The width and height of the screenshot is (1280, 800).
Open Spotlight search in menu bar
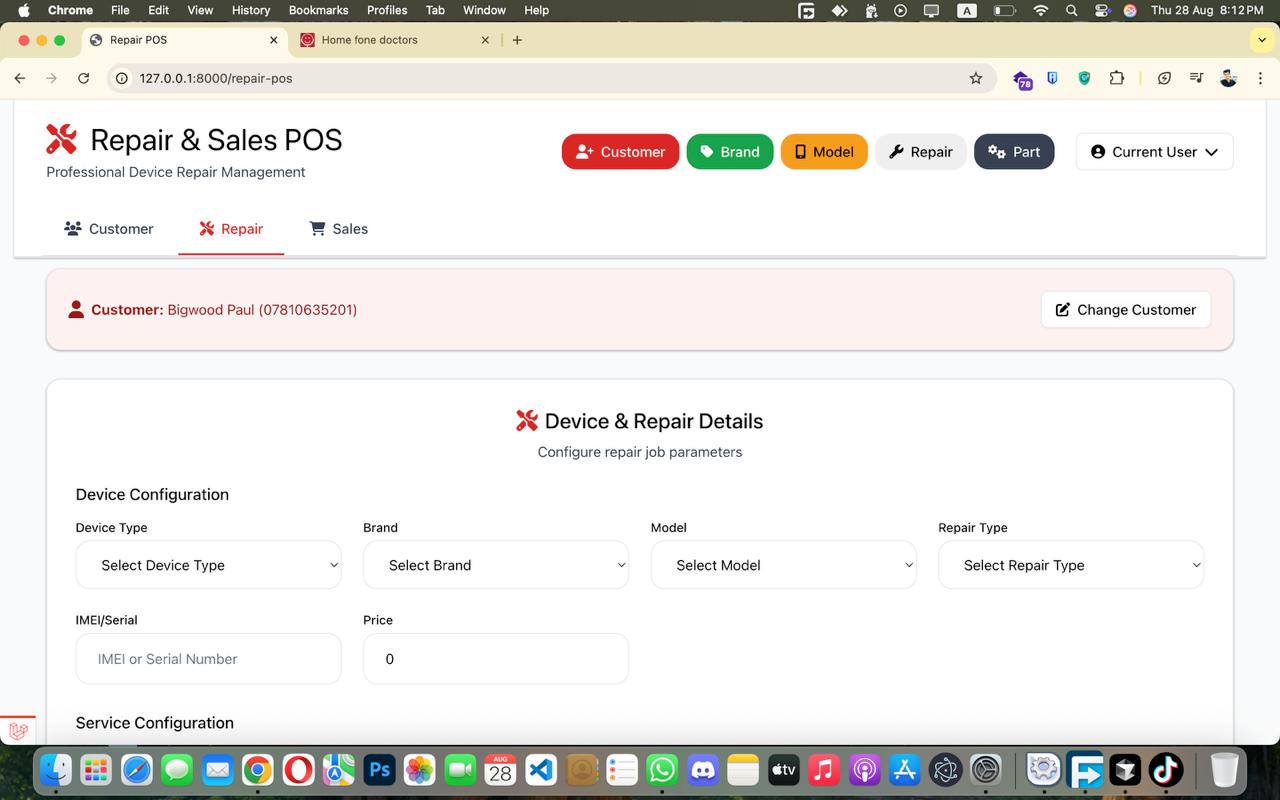[x=1072, y=10]
